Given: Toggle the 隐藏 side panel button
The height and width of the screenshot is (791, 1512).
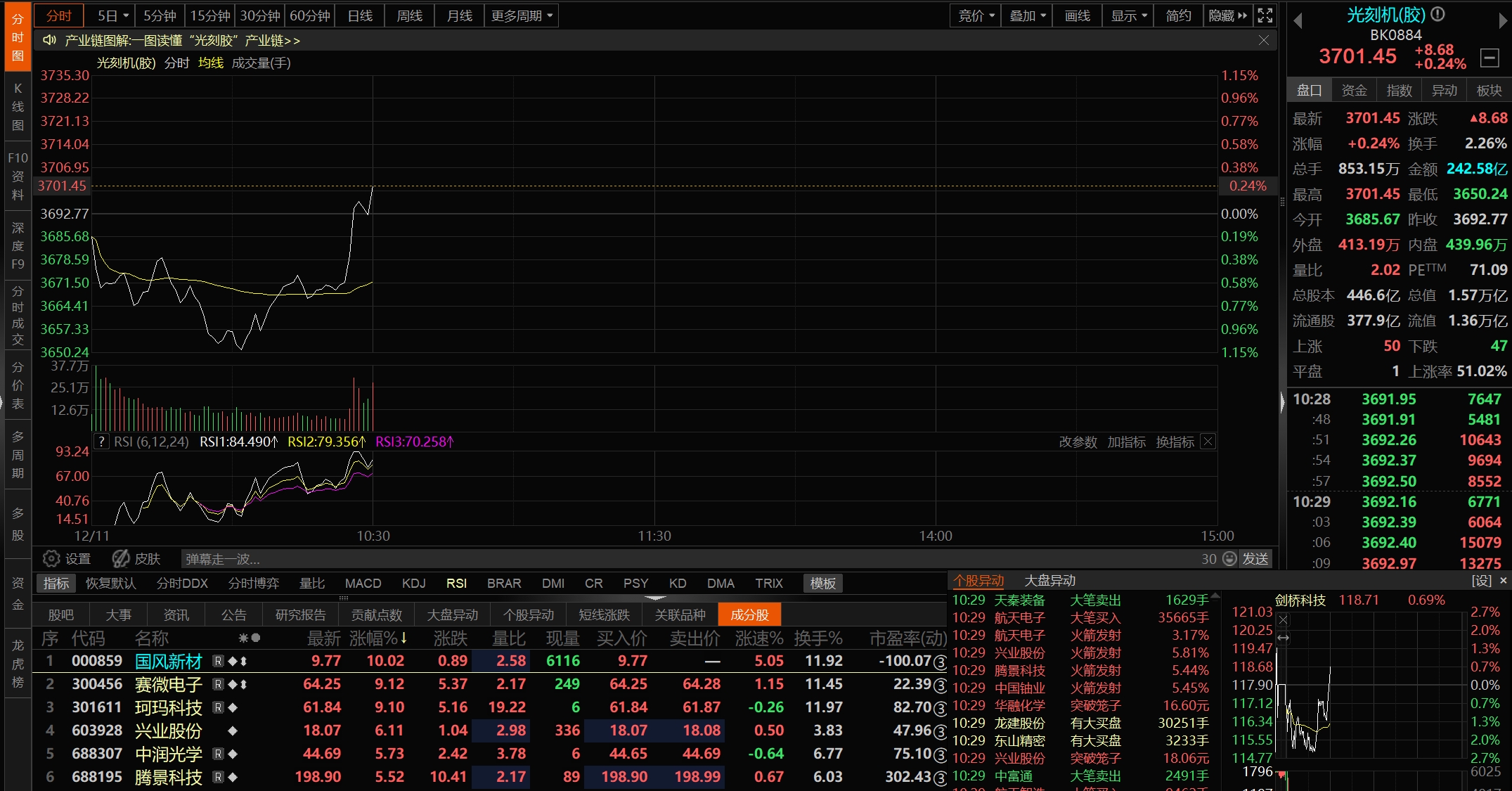Looking at the screenshot, I should (x=1227, y=15).
